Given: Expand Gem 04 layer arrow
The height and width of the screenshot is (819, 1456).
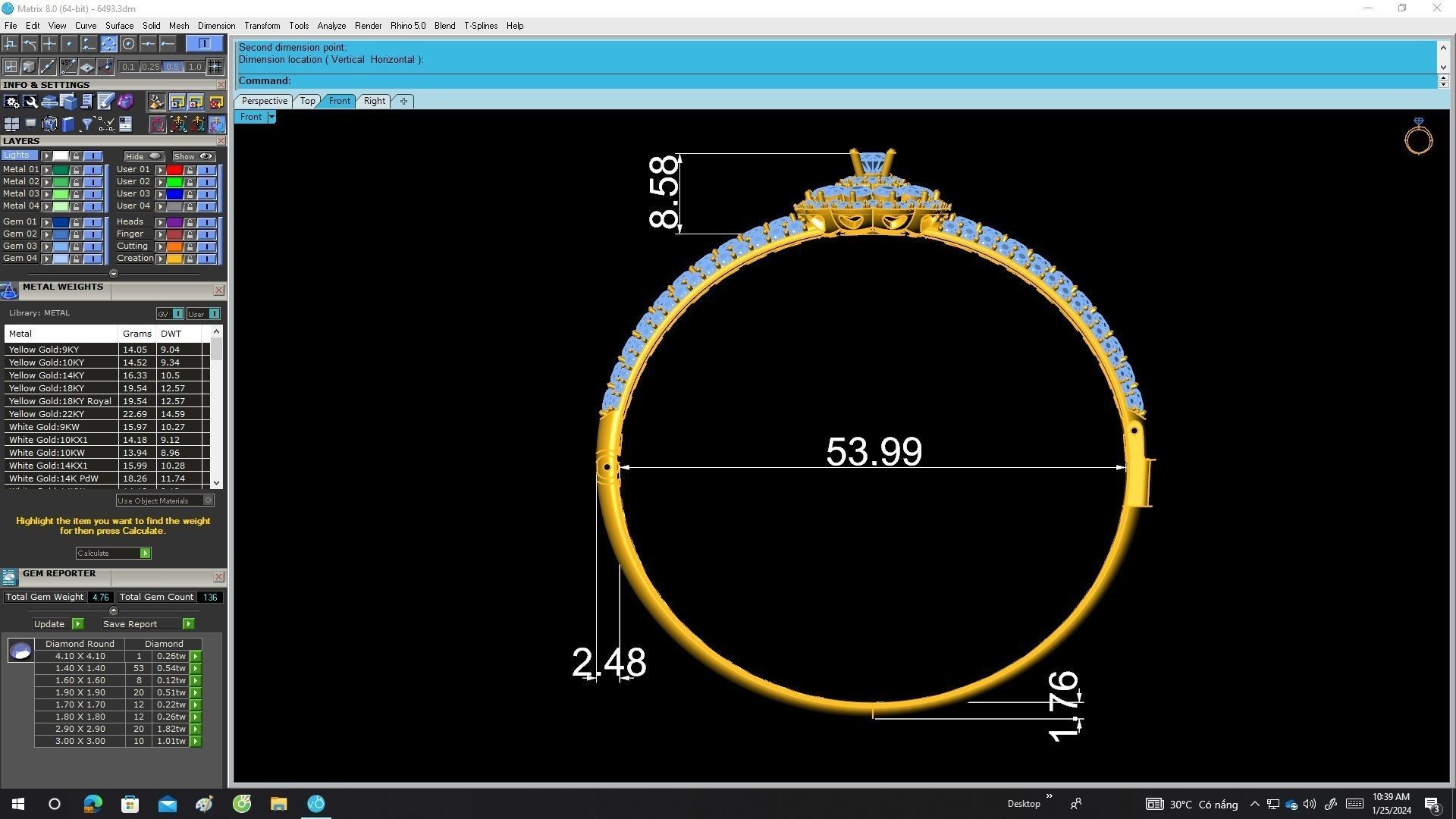Looking at the screenshot, I should click(47, 259).
